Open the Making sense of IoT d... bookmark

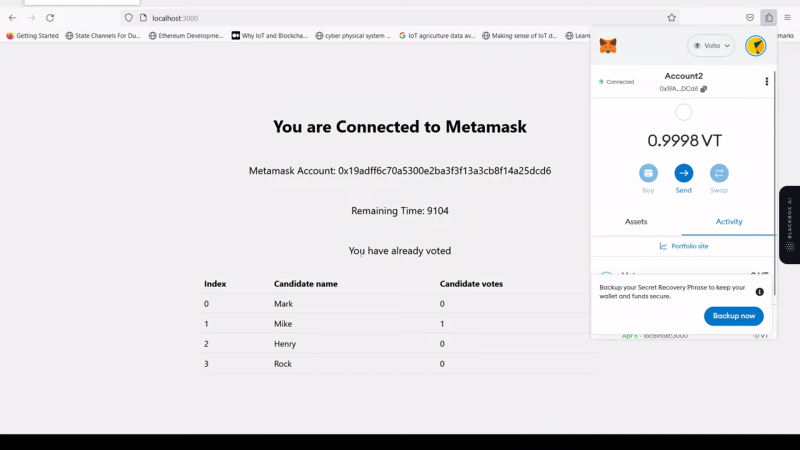coord(519,36)
